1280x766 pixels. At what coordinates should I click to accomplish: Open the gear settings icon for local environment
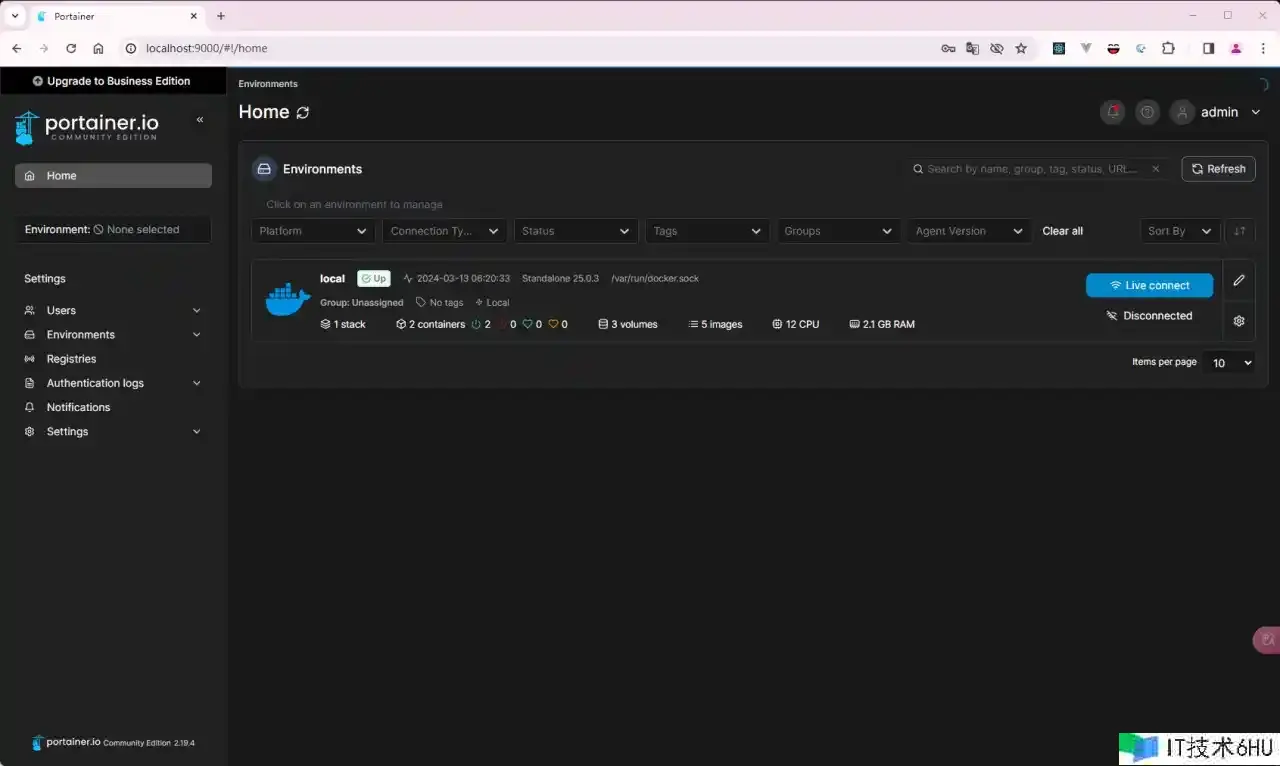1239,321
